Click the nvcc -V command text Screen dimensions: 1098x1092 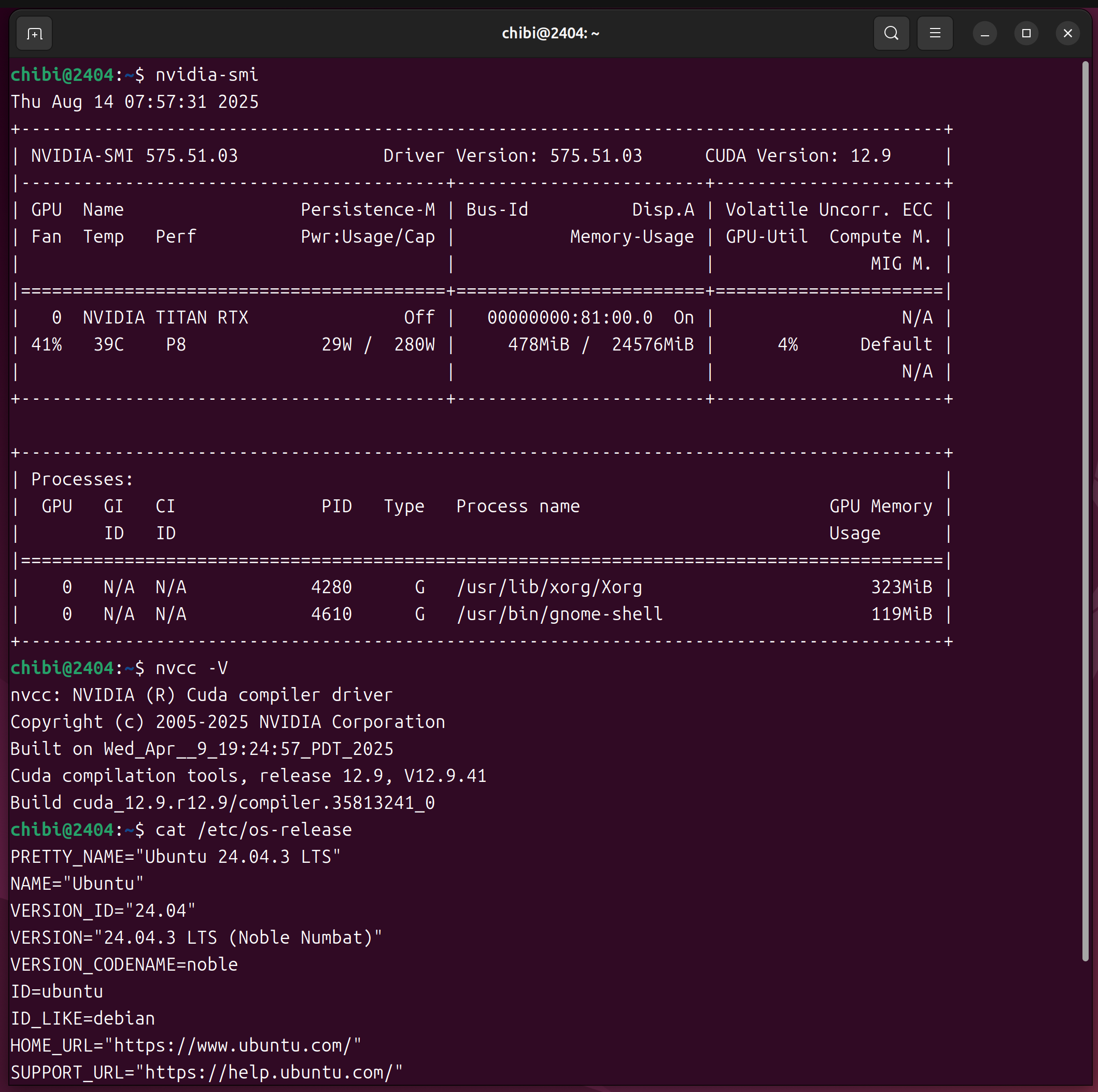coord(191,668)
